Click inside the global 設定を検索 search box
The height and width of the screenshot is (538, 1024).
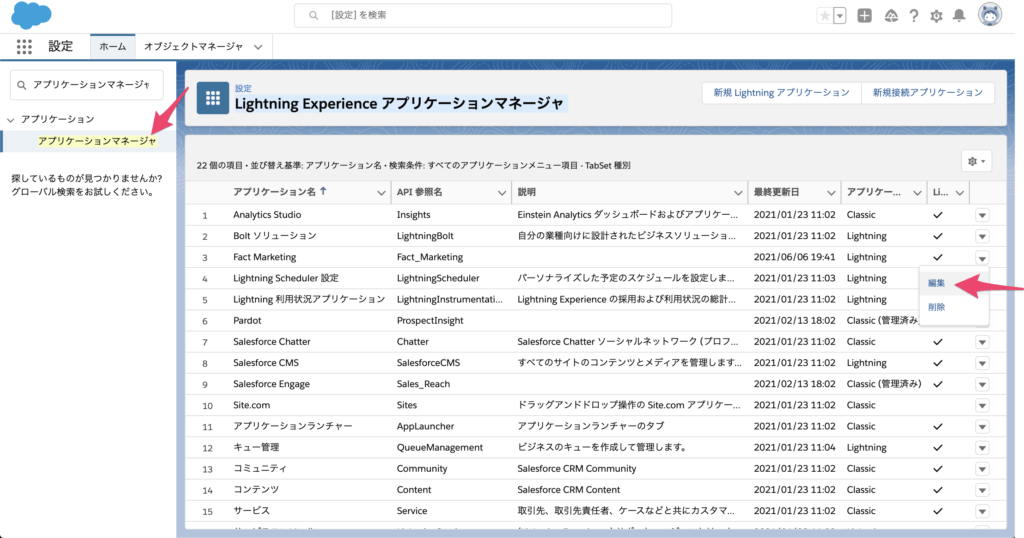tap(483, 15)
